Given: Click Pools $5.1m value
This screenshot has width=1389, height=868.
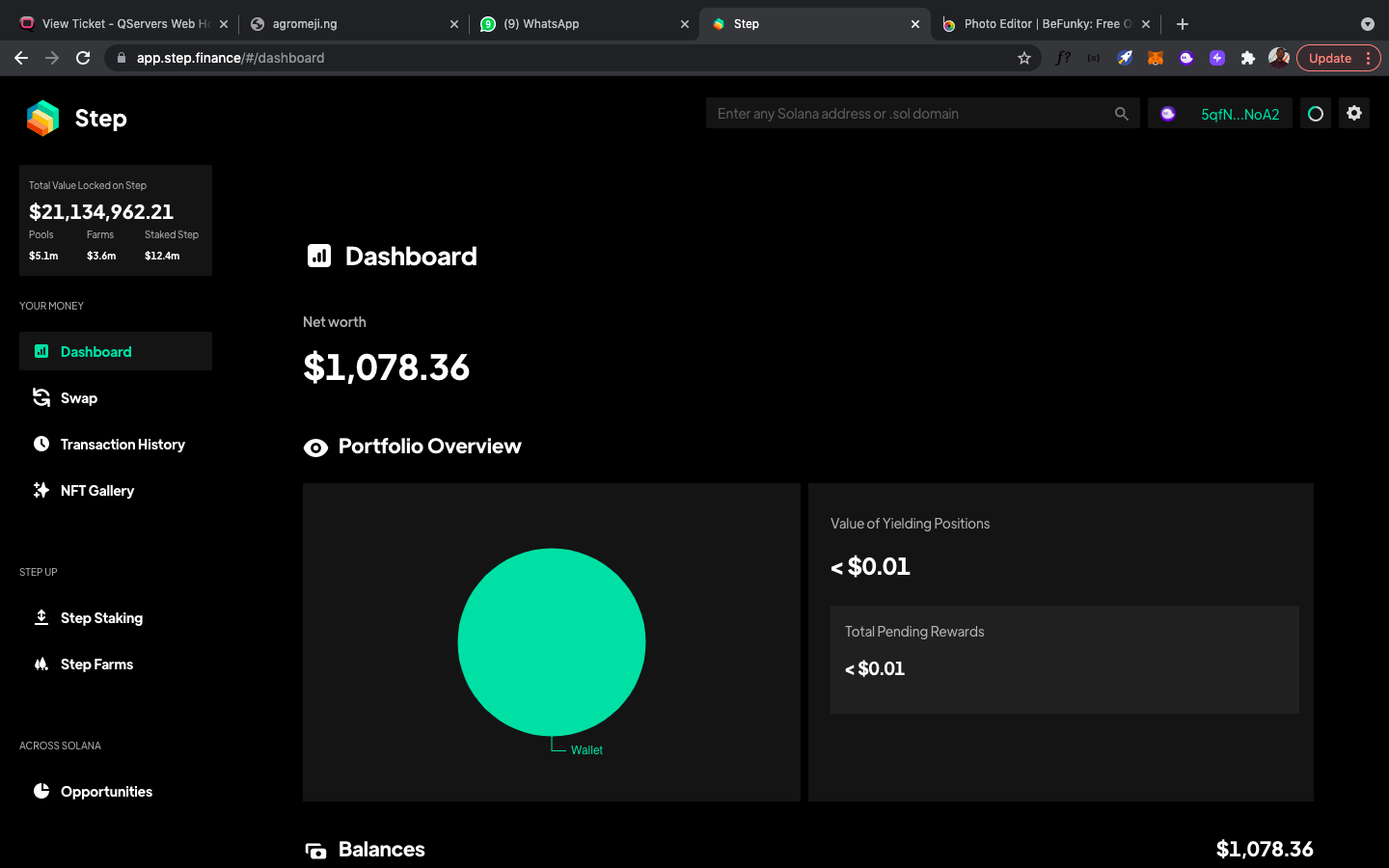Looking at the screenshot, I should 43,256.
